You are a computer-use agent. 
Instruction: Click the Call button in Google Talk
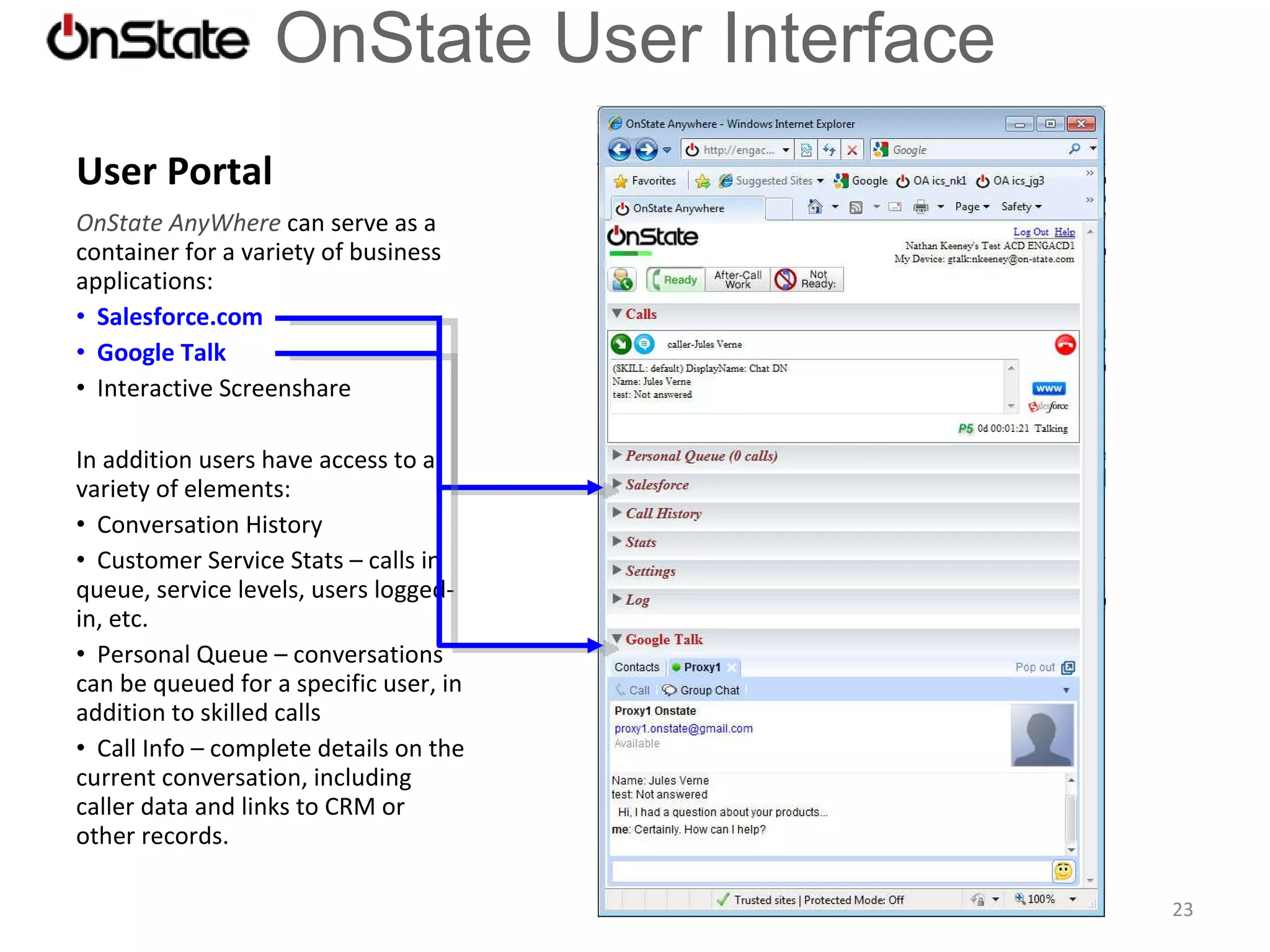(633, 690)
